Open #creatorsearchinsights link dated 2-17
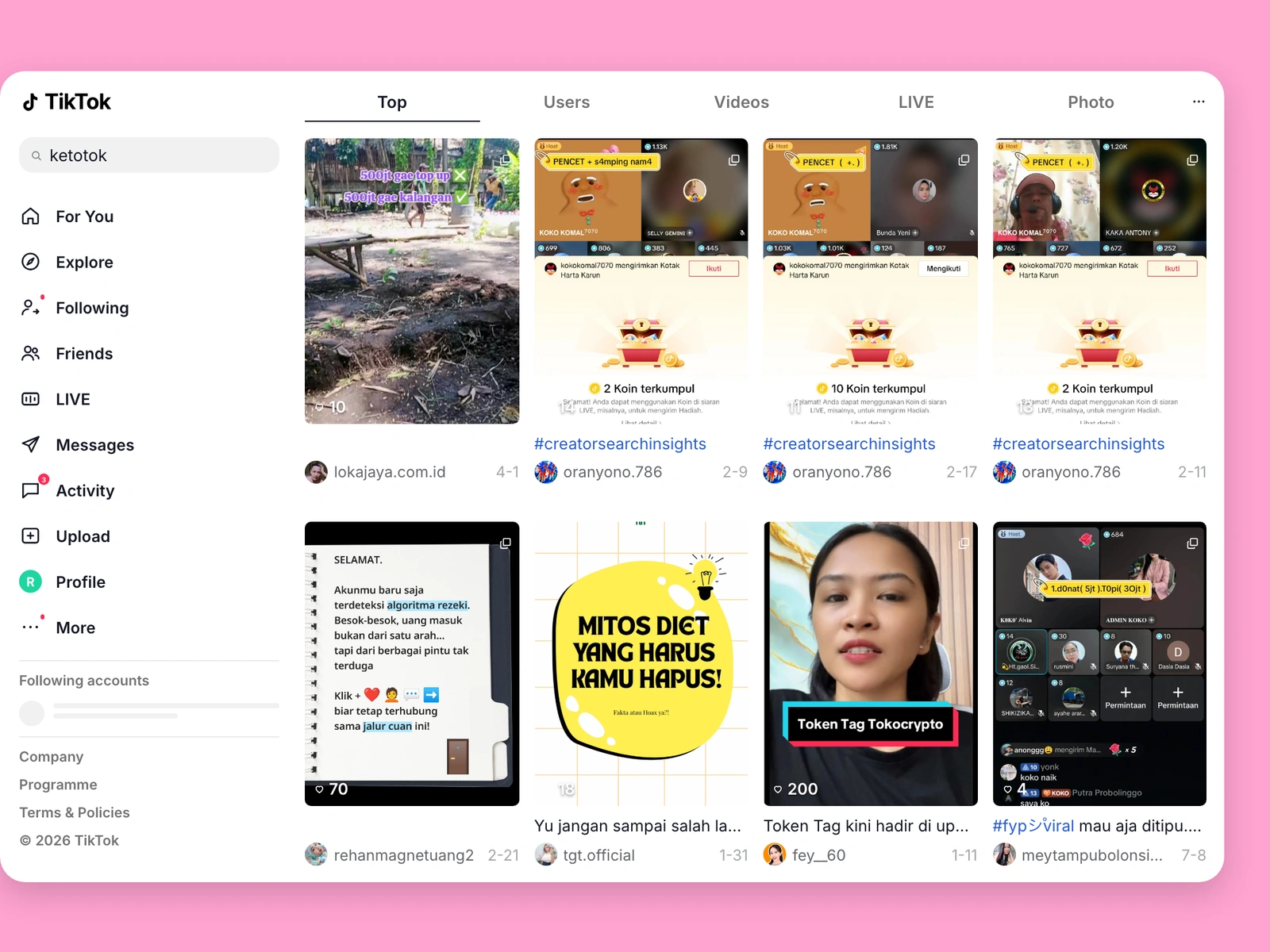 [849, 444]
